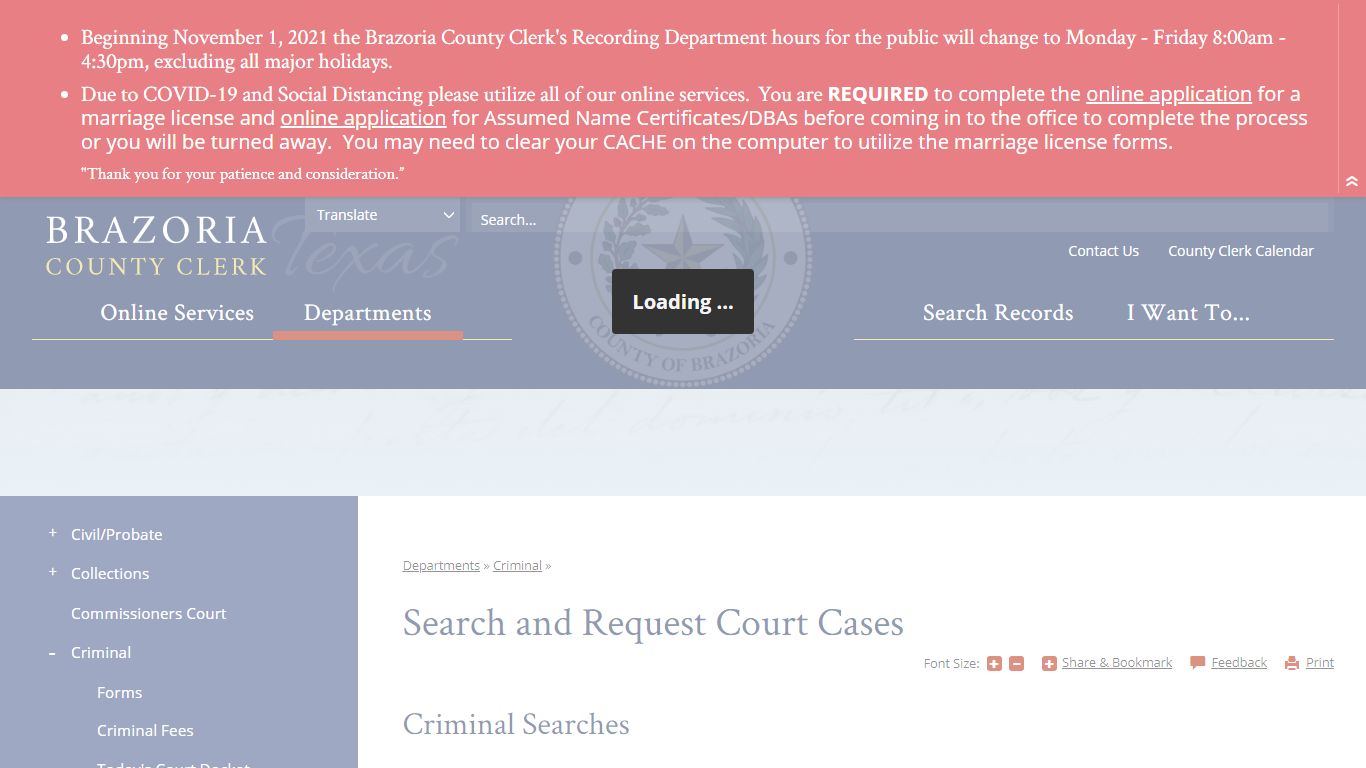Image resolution: width=1366 pixels, height=768 pixels.
Task: Click the Search and Request Court Cases heading
Action: (x=653, y=623)
